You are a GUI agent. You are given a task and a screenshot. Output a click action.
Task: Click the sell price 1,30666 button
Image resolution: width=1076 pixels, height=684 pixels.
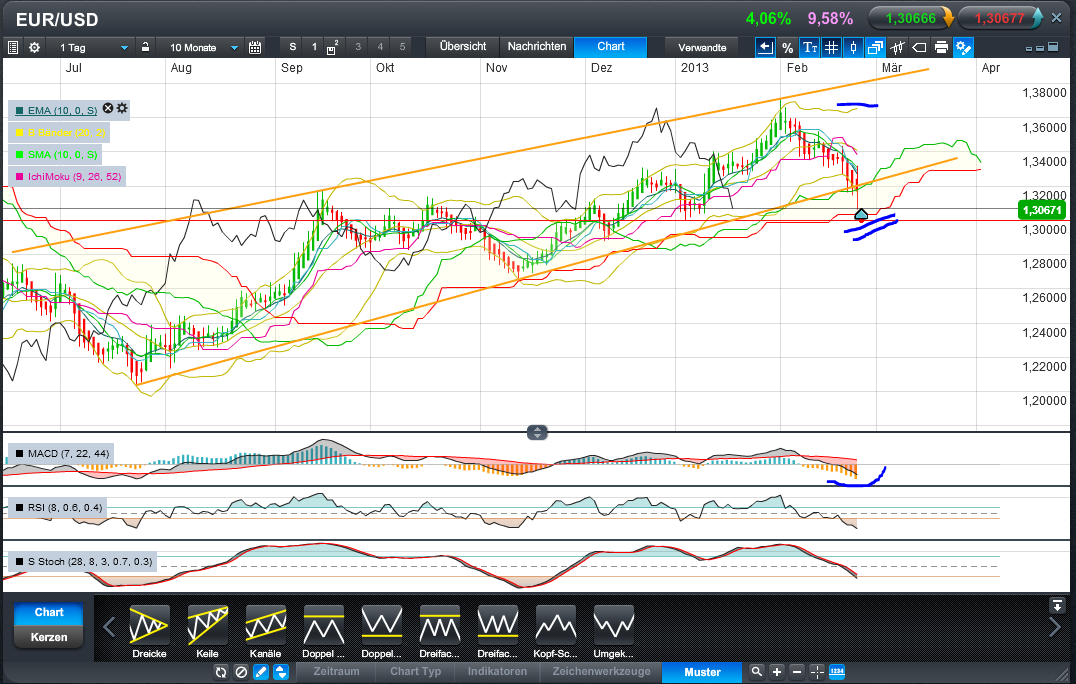[x=911, y=18]
